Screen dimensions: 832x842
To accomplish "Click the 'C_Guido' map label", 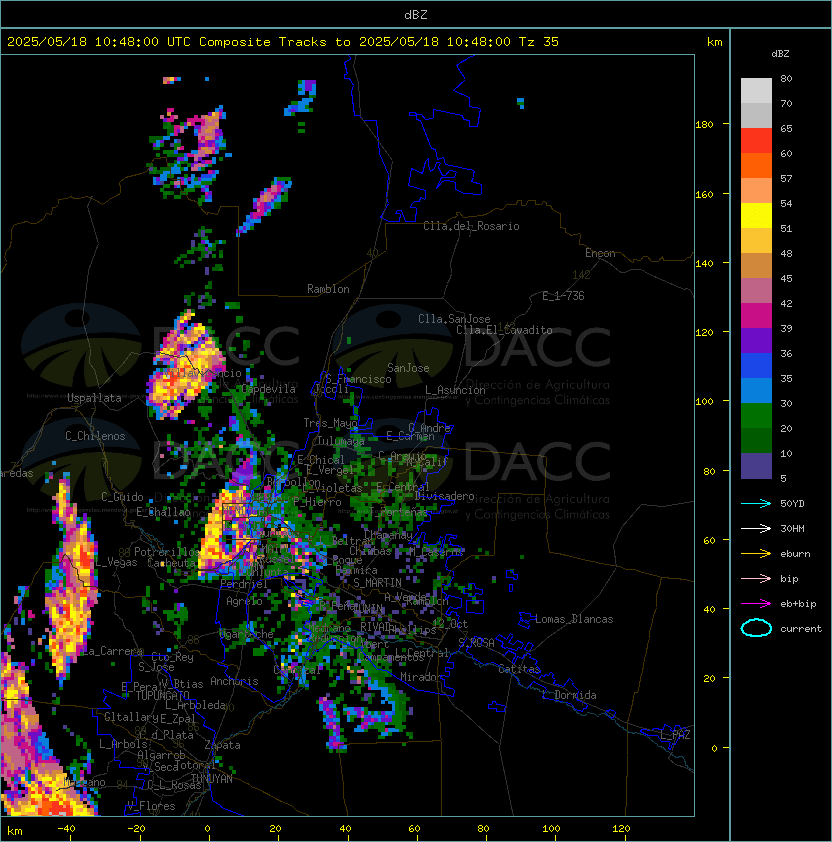I will click(x=122, y=497).
